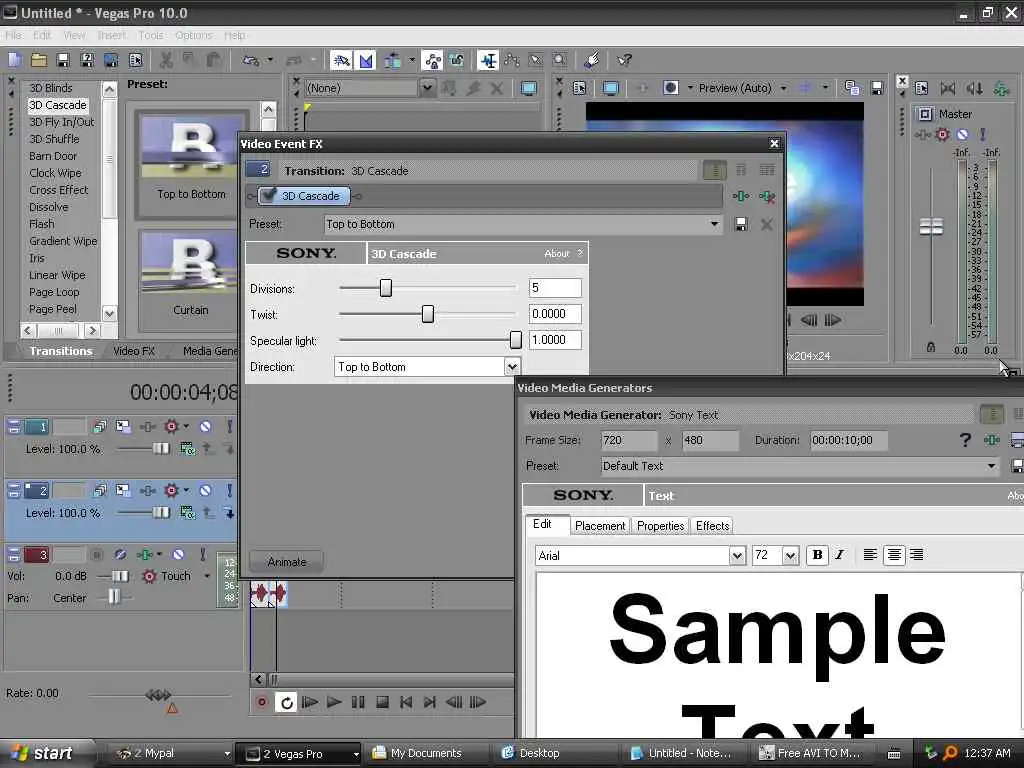Select Dissolve in the transitions list
The height and width of the screenshot is (768, 1024).
[48, 207]
